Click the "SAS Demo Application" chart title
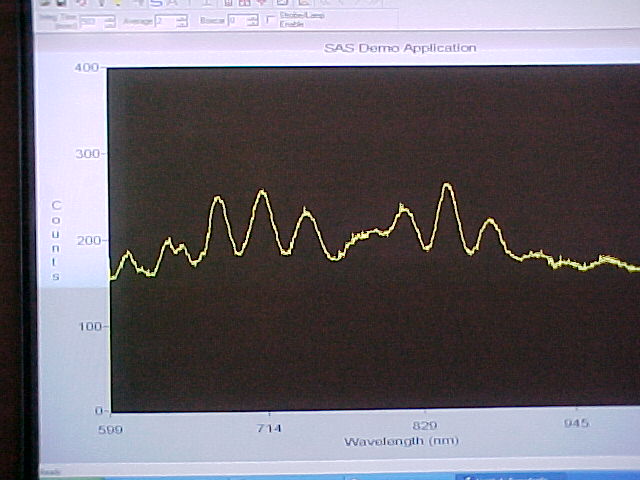The width and height of the screenshot is (640, 480). [400, 47]
